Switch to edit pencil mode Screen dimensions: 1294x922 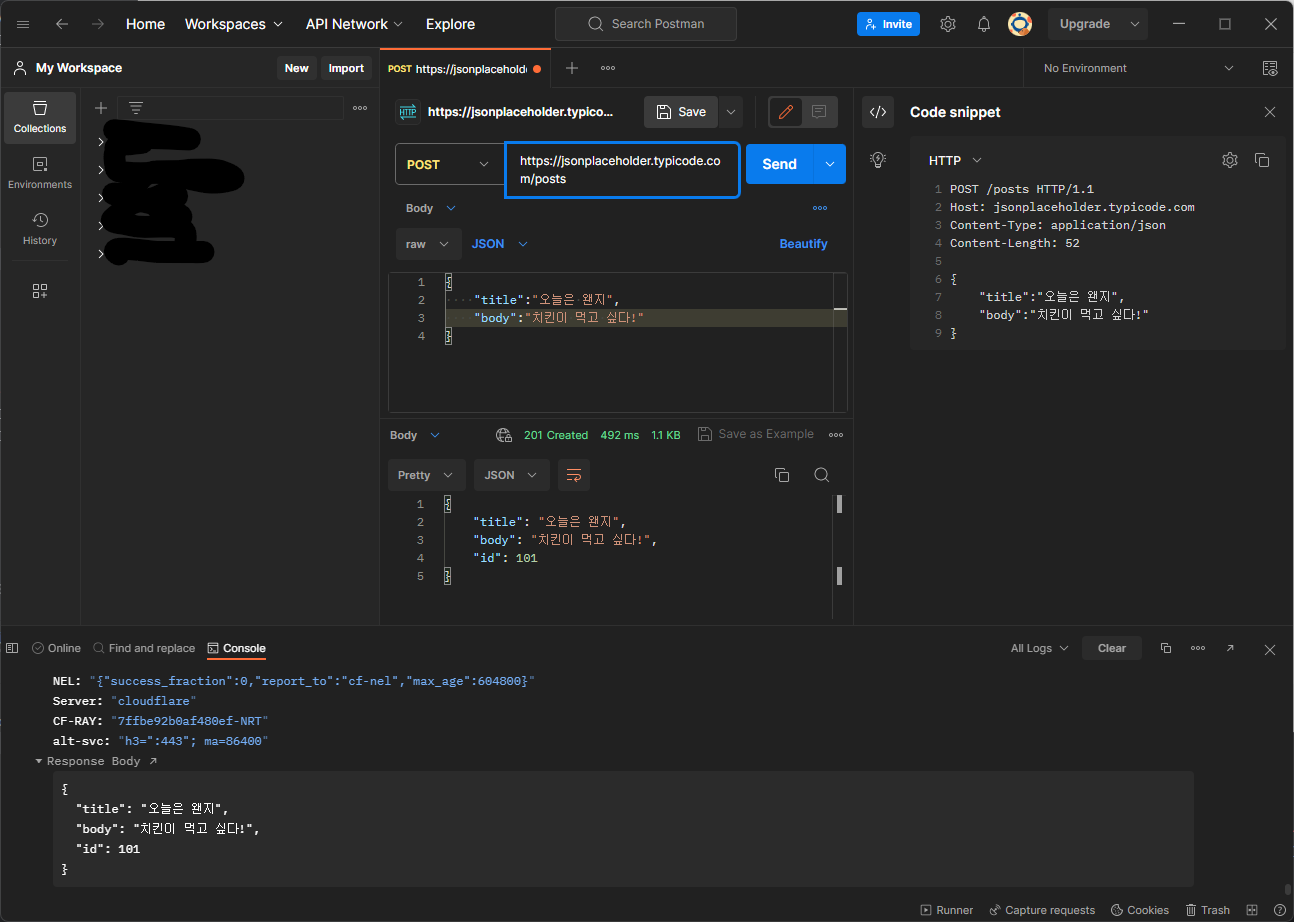(x=786, y=112)
